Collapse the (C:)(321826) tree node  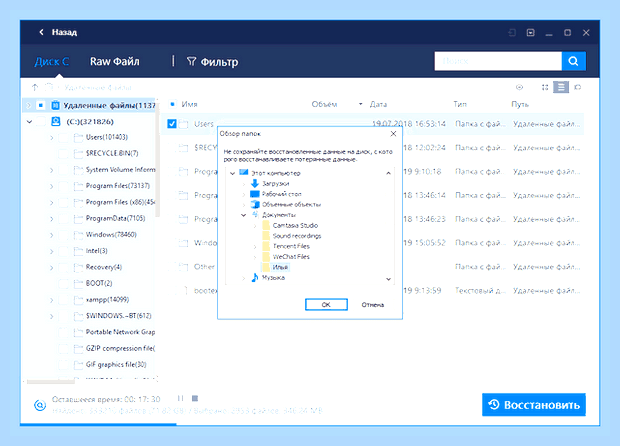coord(29,121)
